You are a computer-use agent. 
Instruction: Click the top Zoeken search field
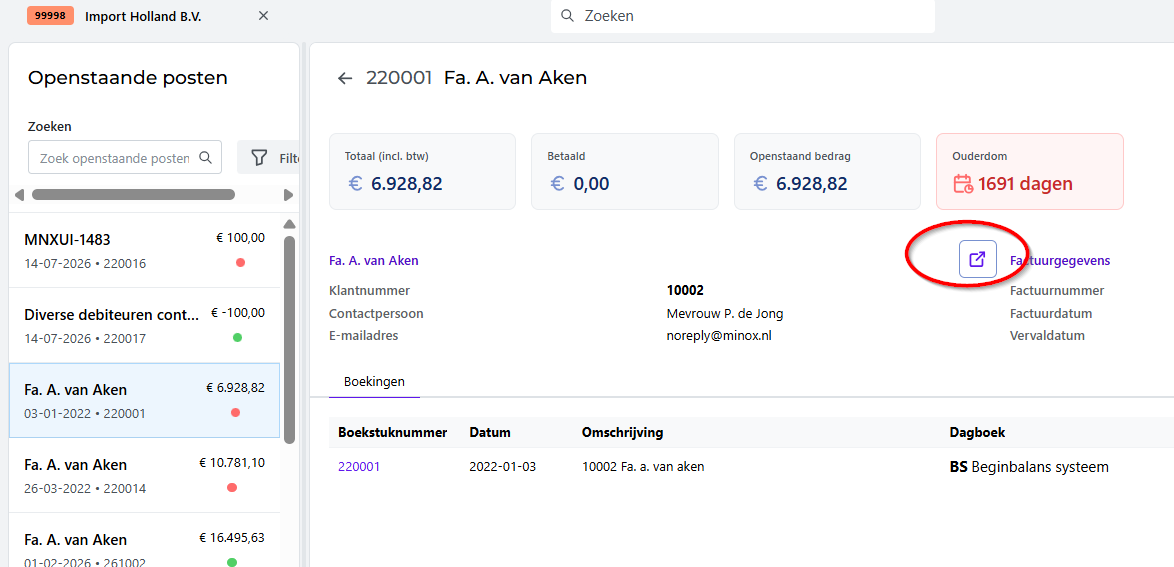[x=743, y=16]
